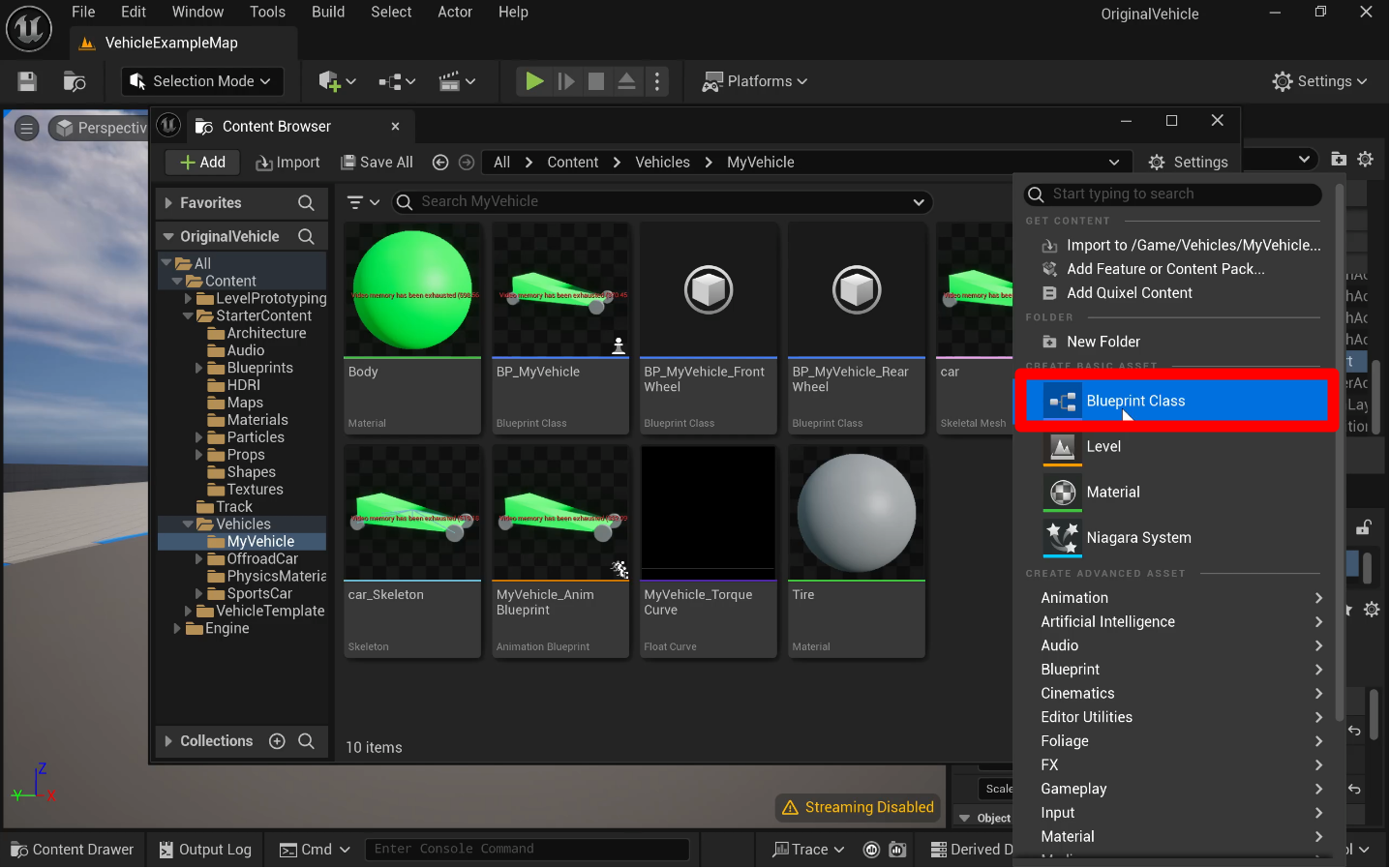Search collections magnifier icon
The width and height of the screenshot is (1390, 868).
pyautogui.click(x=306, y=741)
